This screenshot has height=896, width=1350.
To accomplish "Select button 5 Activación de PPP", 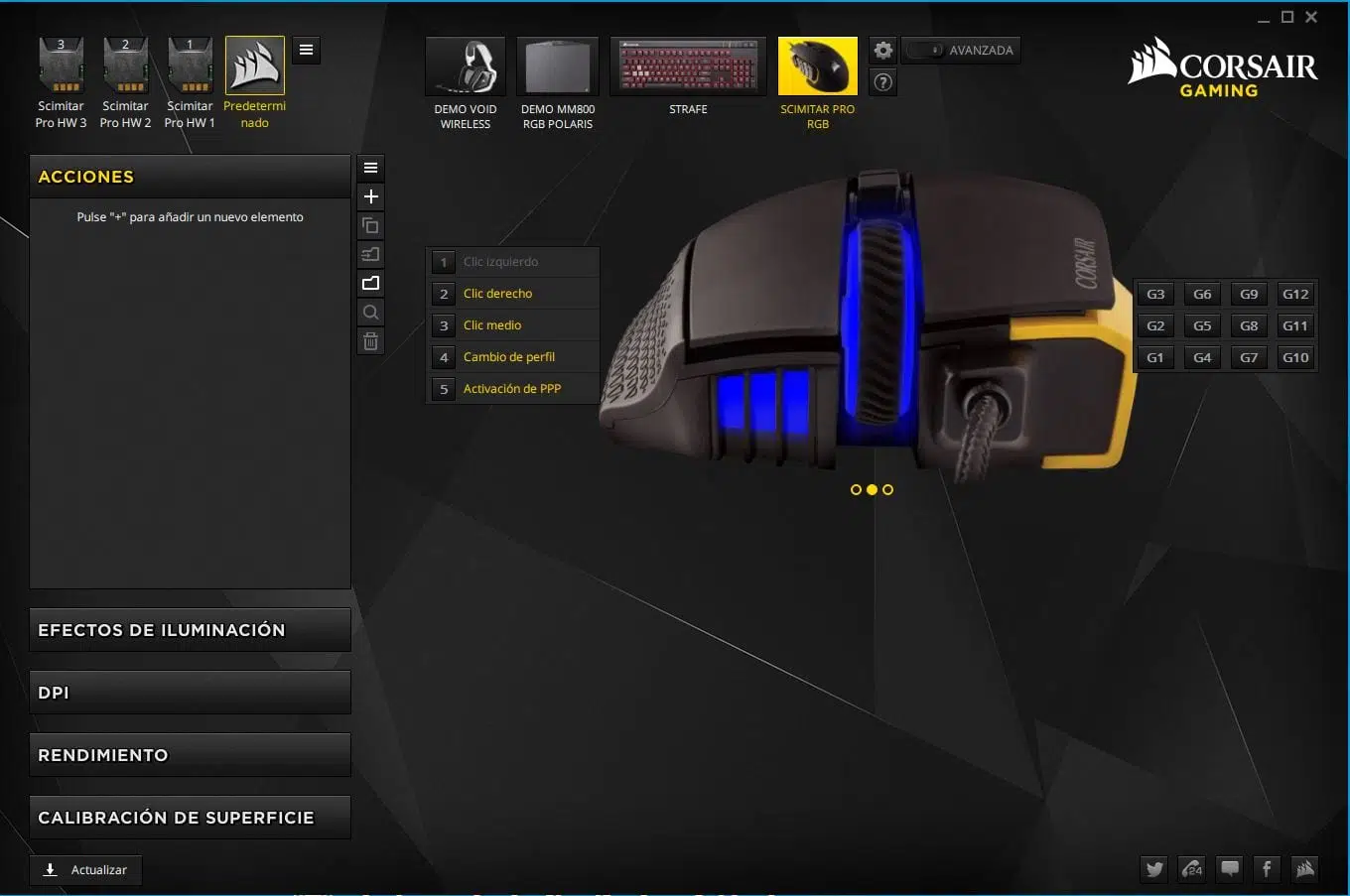I will (x=514, y=389).
